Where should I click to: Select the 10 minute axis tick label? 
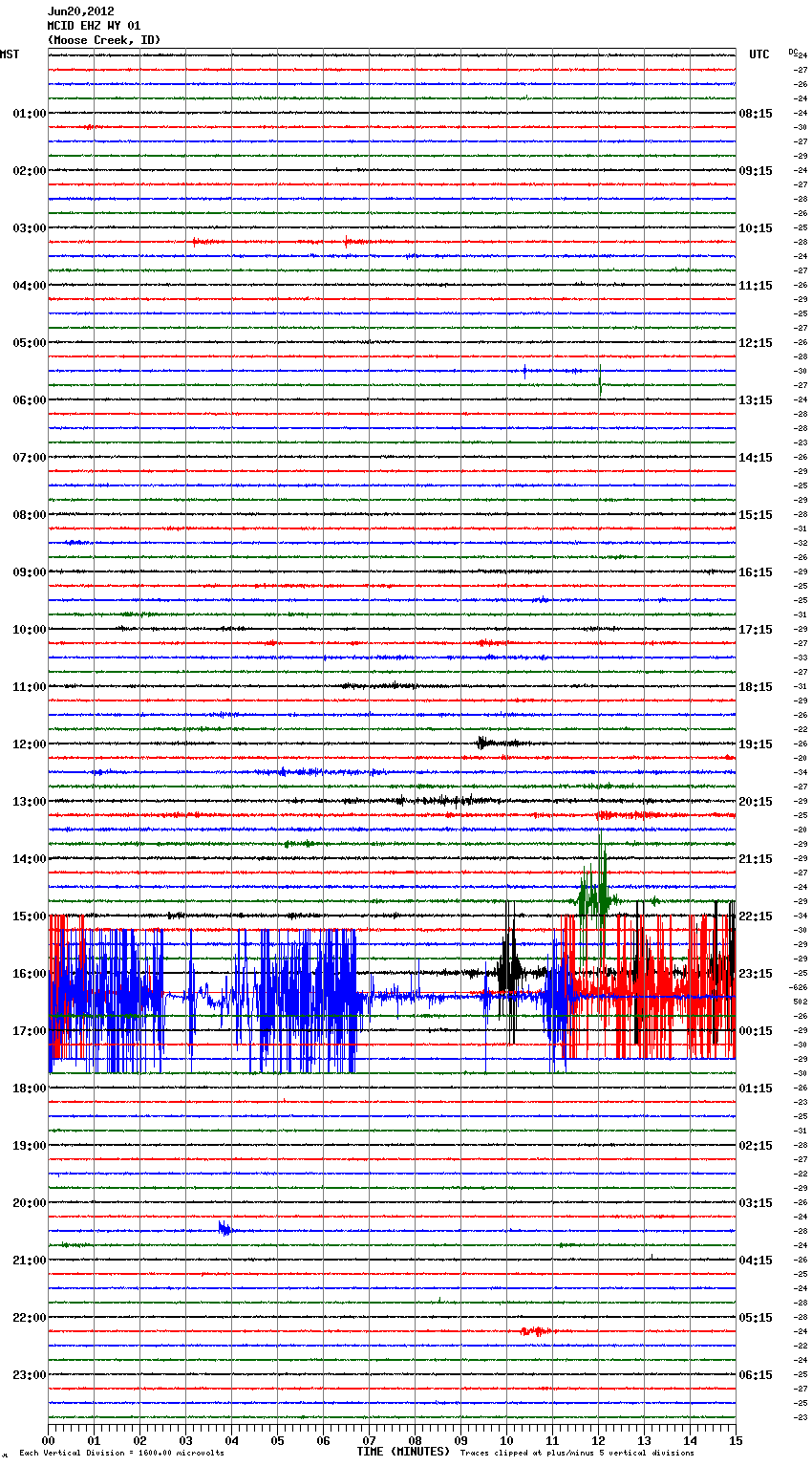click(507, 1440)
